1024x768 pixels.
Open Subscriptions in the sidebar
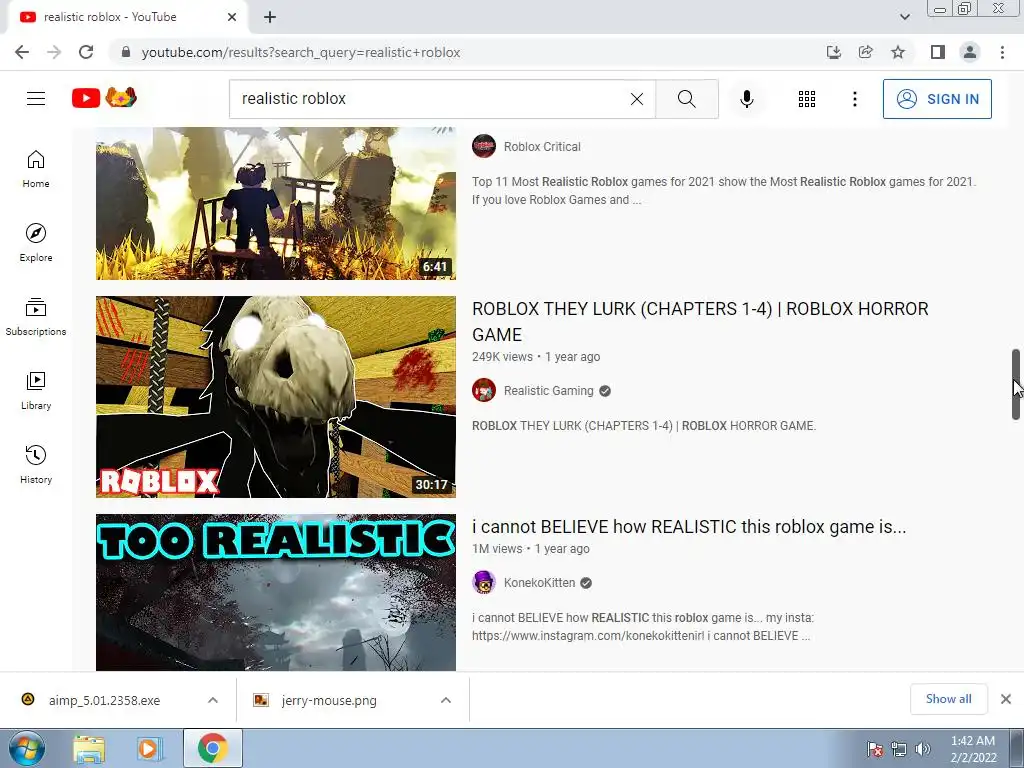[x=36, y=317]
